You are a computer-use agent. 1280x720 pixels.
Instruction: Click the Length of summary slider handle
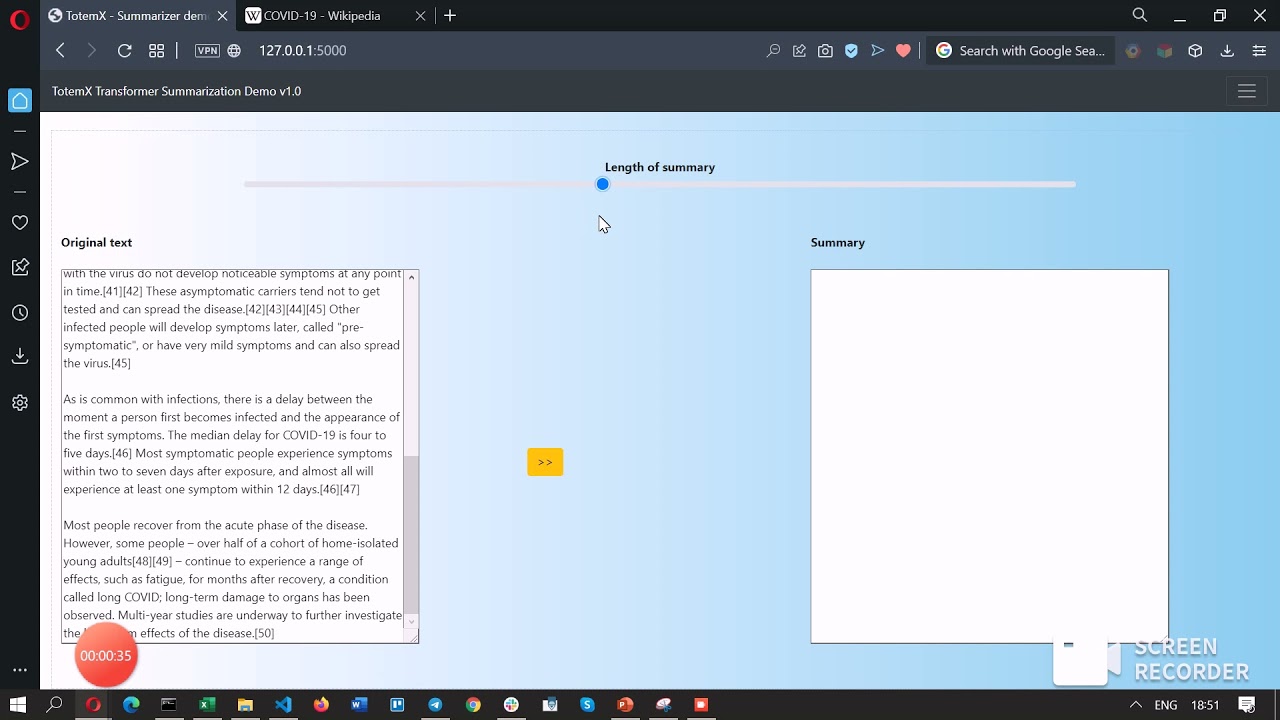[602, 184]
